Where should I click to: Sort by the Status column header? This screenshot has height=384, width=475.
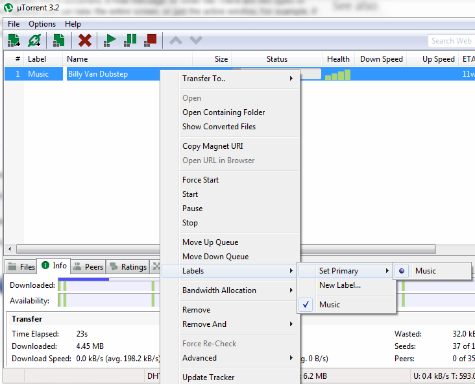pos(277,59)
